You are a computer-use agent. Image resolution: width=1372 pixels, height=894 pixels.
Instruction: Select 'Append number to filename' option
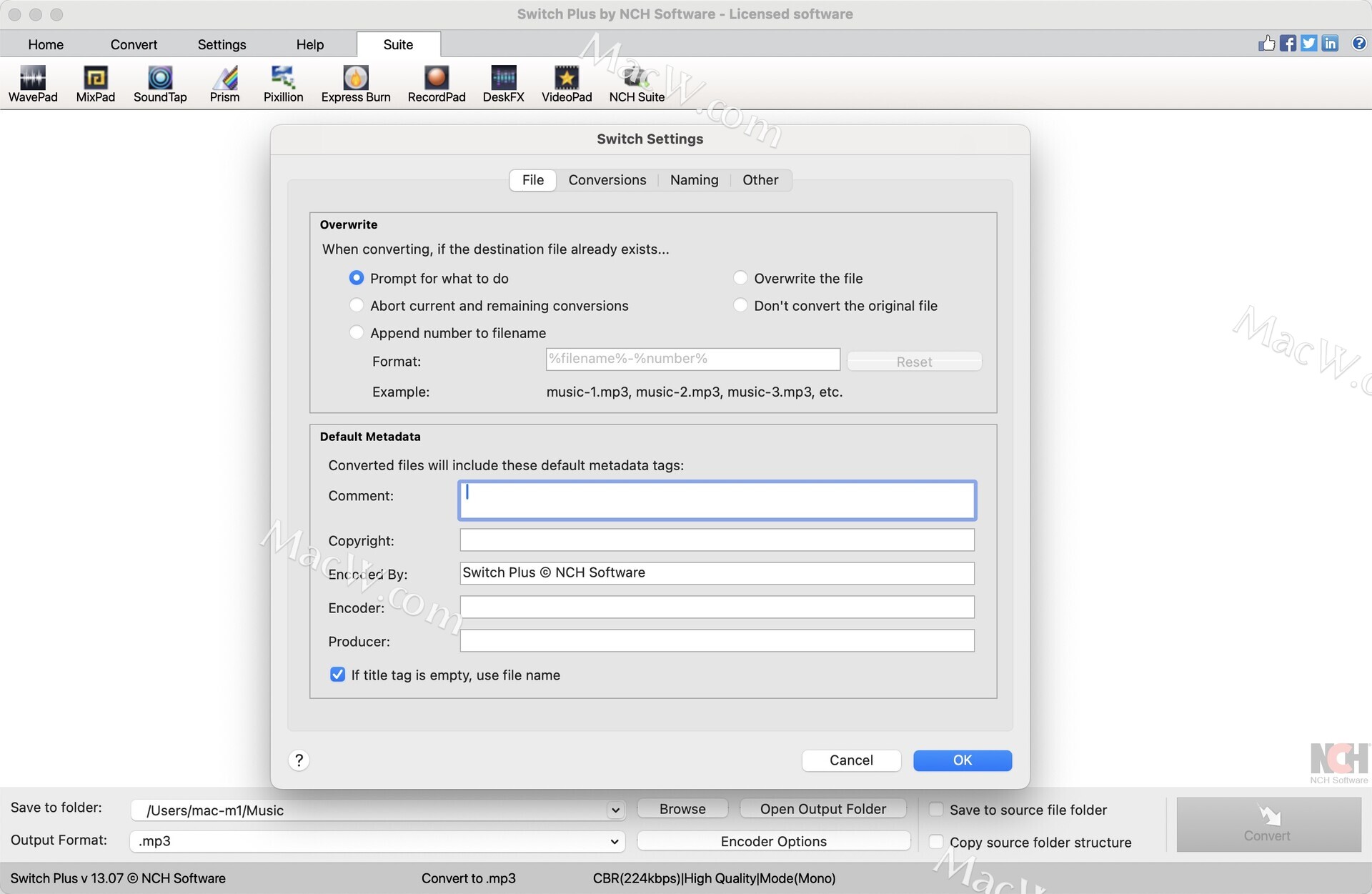point(356,332)
